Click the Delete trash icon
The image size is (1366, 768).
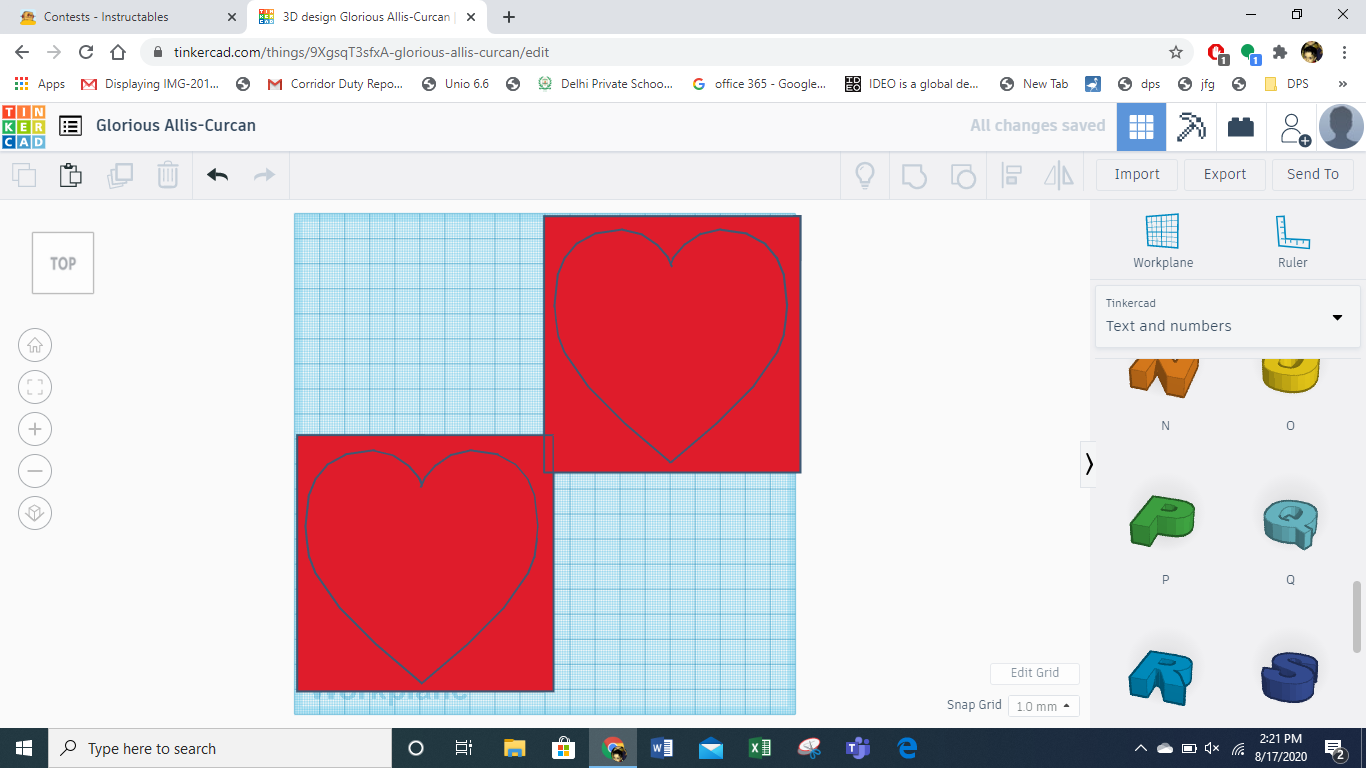coord(167,175)
